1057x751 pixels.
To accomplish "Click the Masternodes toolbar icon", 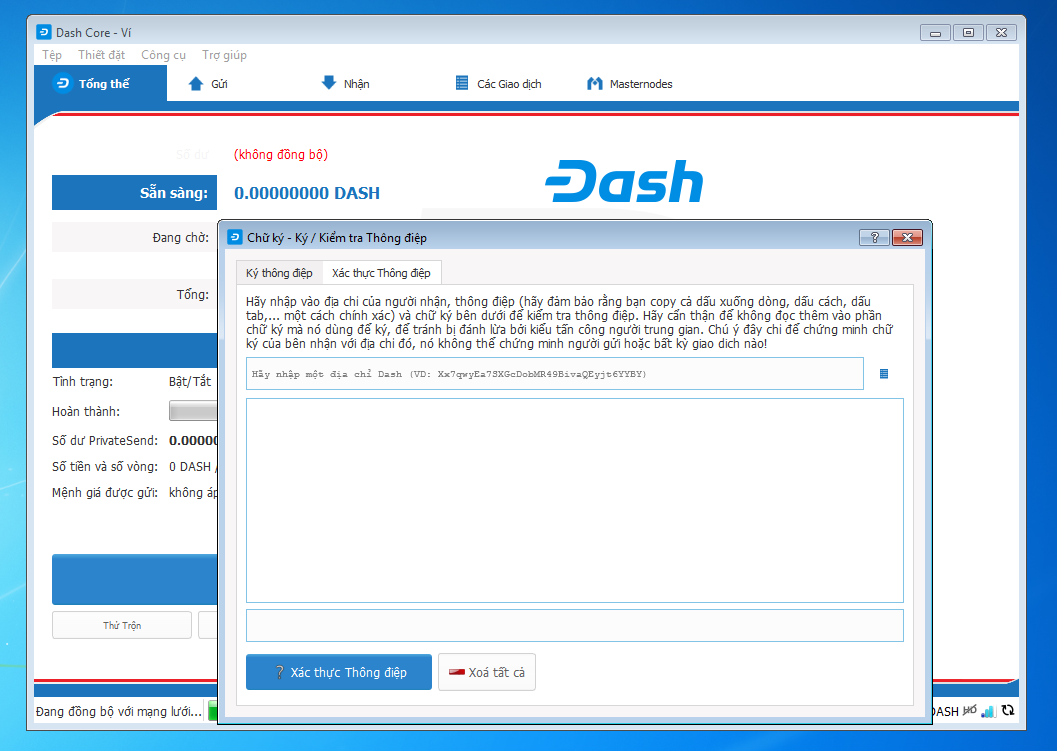I will coord(595,84).
